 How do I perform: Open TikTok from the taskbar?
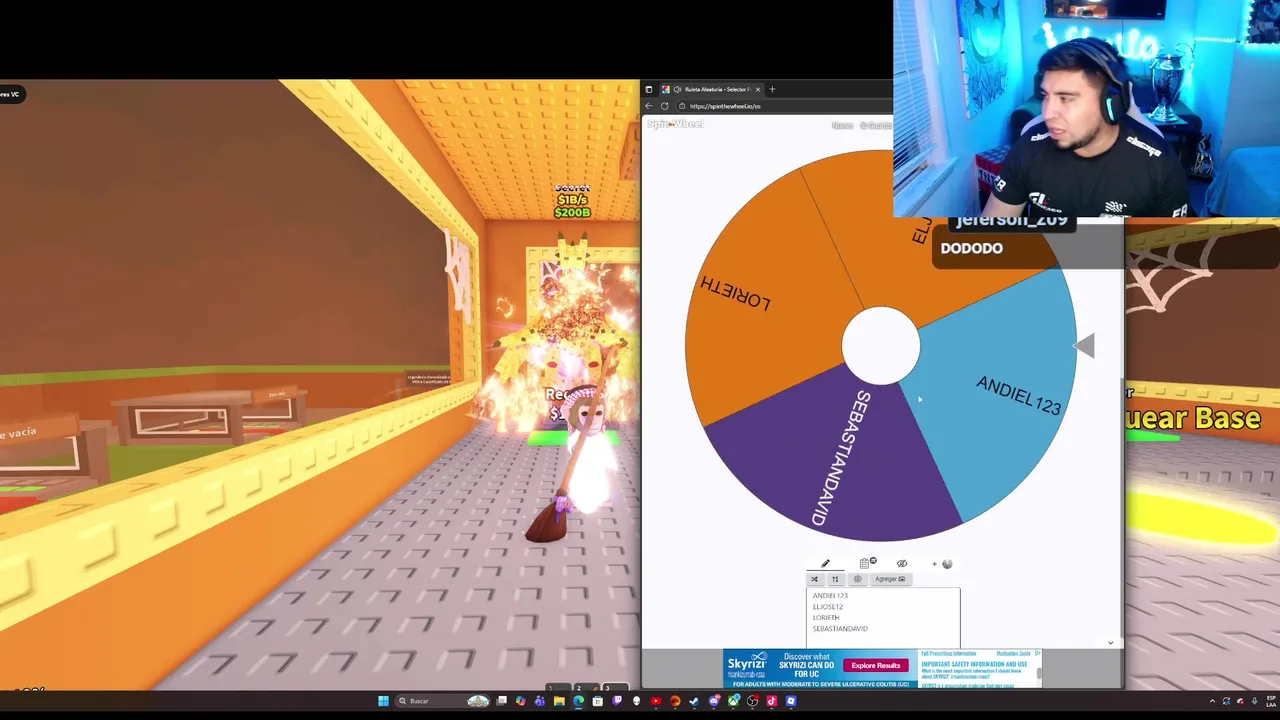click(x=771, y=701)
